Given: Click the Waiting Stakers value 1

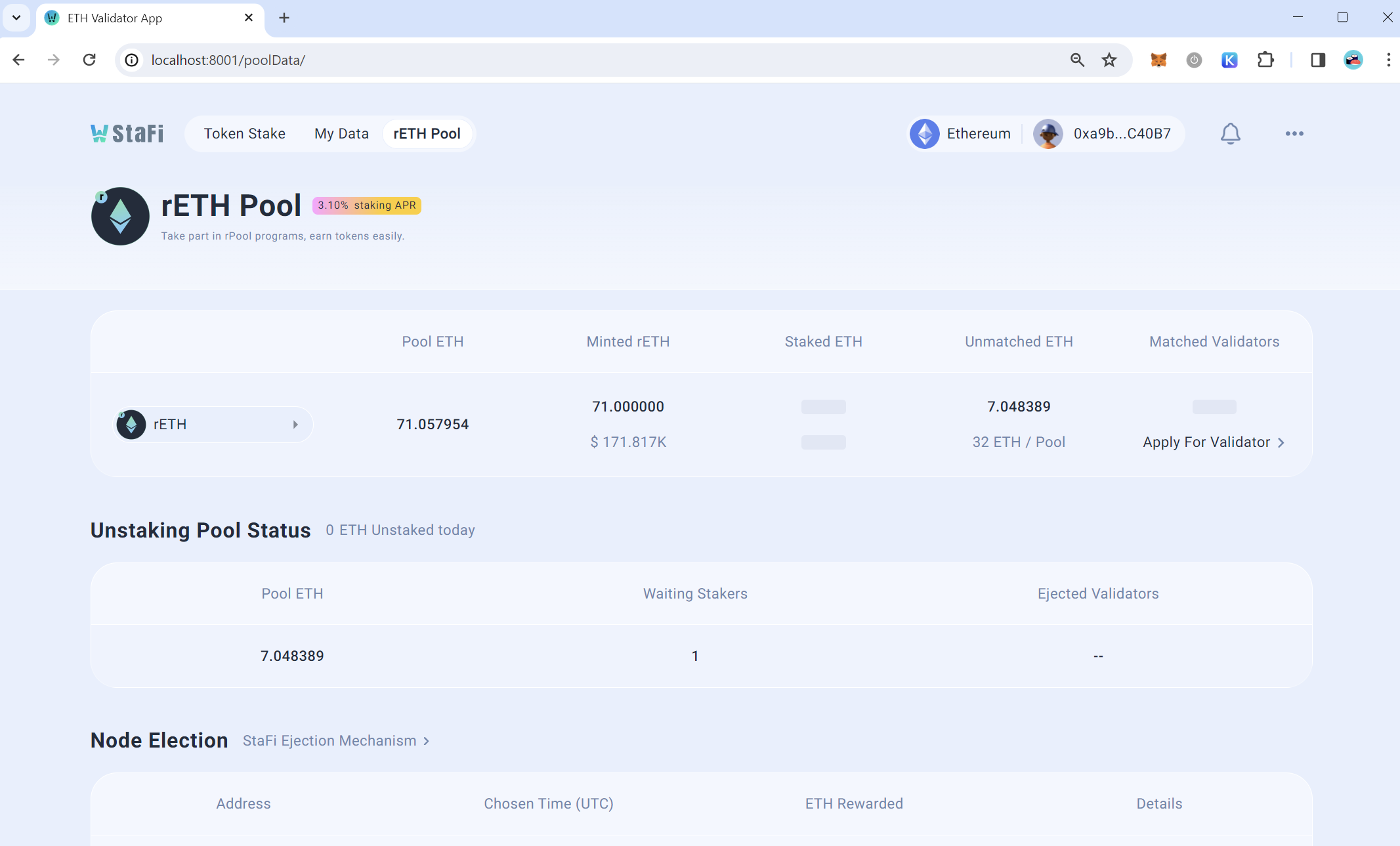Looking at the screenshot, I should pyautogui.click(x=695, y=656).
